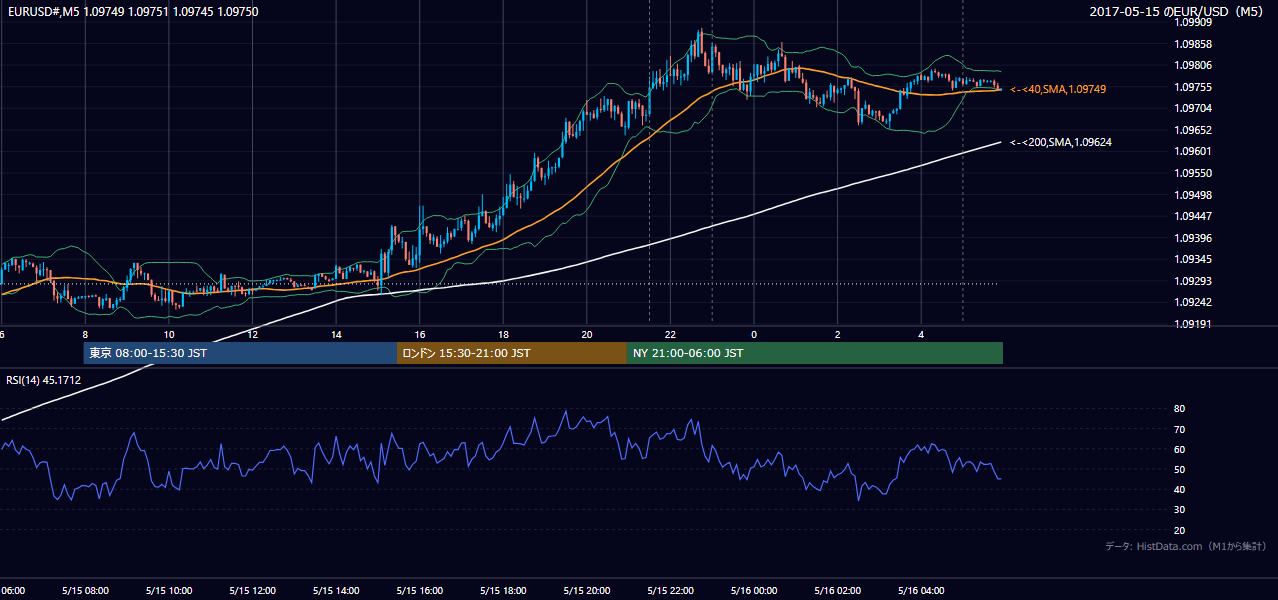The width and height of the screenshot is (1278, 600).
Task: Click price axis value 1.09396
Action: 1193,238
